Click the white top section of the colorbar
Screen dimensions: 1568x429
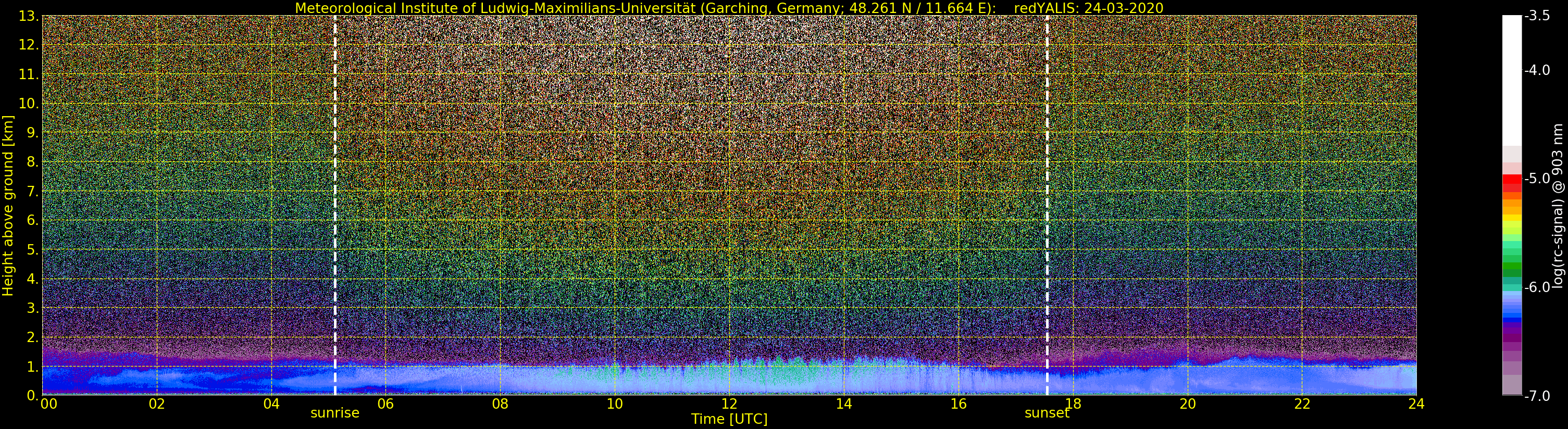point(1511,80)
